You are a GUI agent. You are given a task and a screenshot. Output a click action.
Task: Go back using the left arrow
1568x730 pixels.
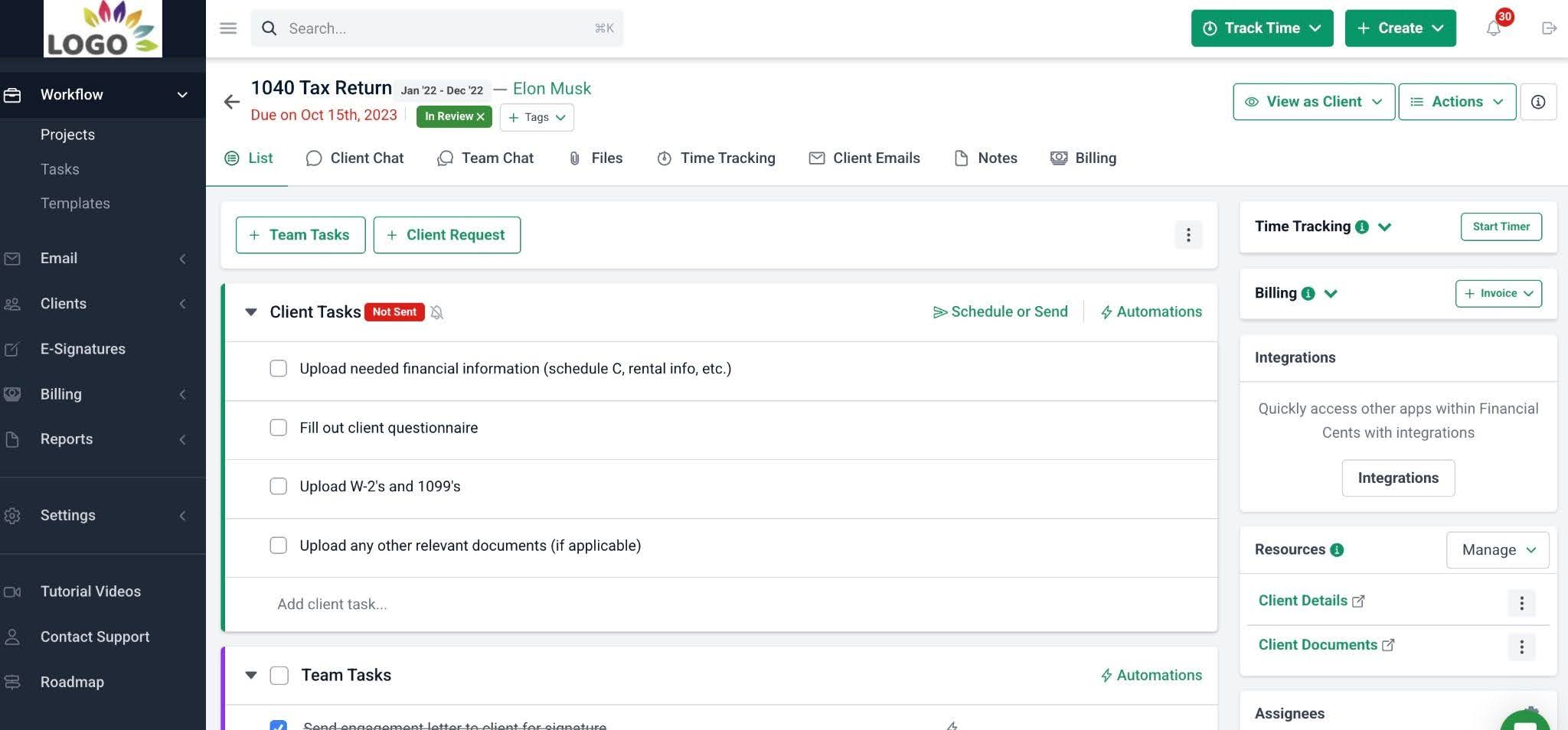coord(231,102)
